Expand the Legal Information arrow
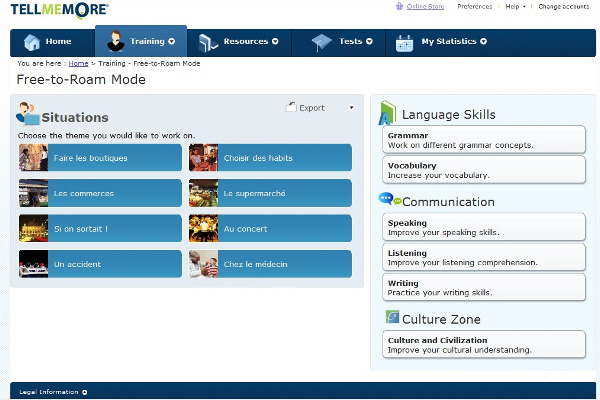 click(85, 392)
